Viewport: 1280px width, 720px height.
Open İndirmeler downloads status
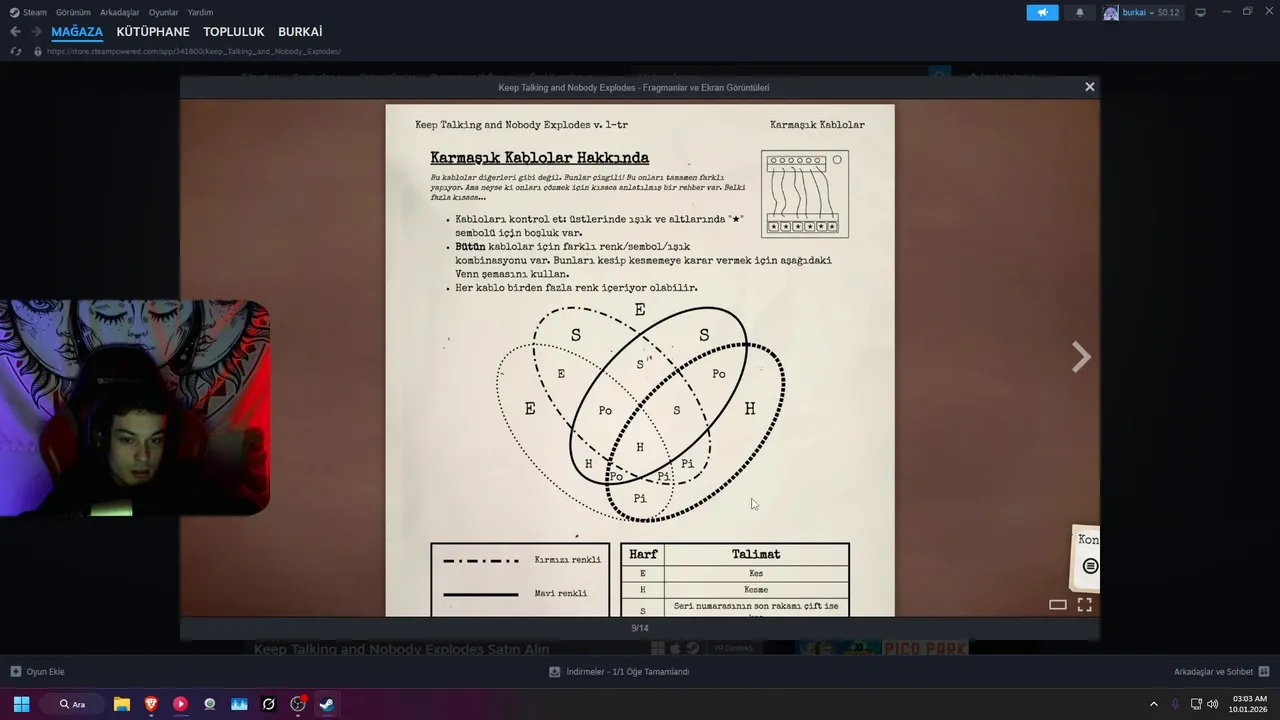(x=619, y=672)
